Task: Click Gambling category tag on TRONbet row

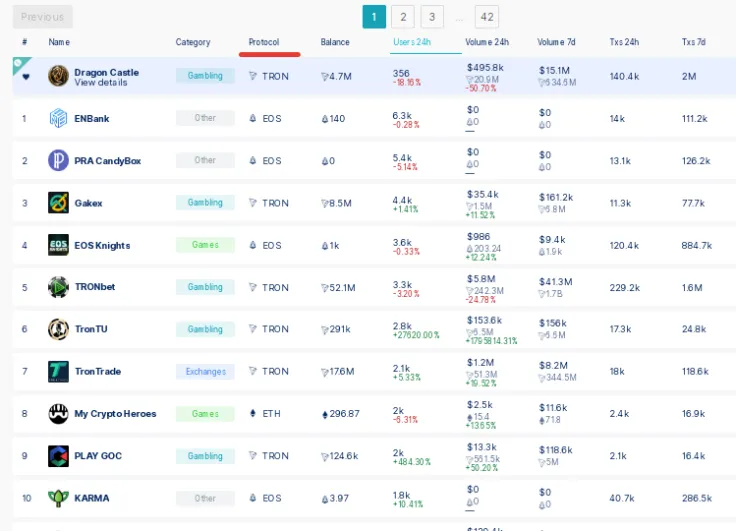Action: click(205, 287)
